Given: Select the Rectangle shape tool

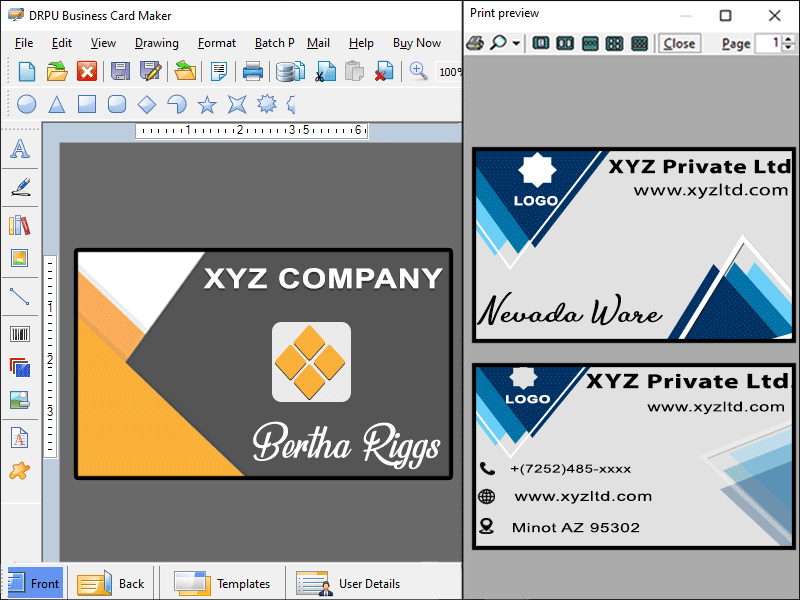Looking at the screenshot, I should pos(88,104).
